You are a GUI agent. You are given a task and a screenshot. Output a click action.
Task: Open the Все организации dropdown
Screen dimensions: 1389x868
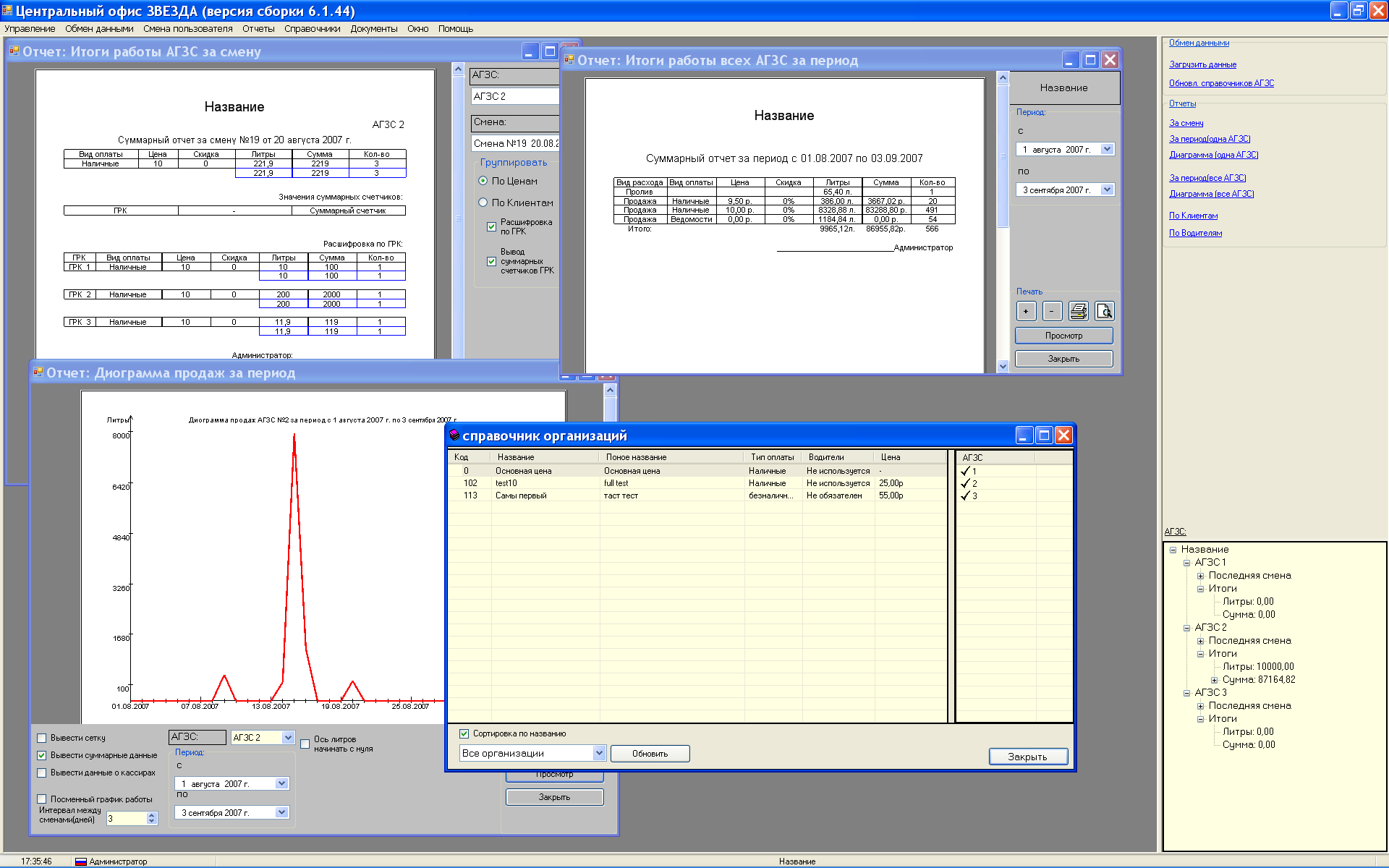pyautogui.click(x=599, y=753)
